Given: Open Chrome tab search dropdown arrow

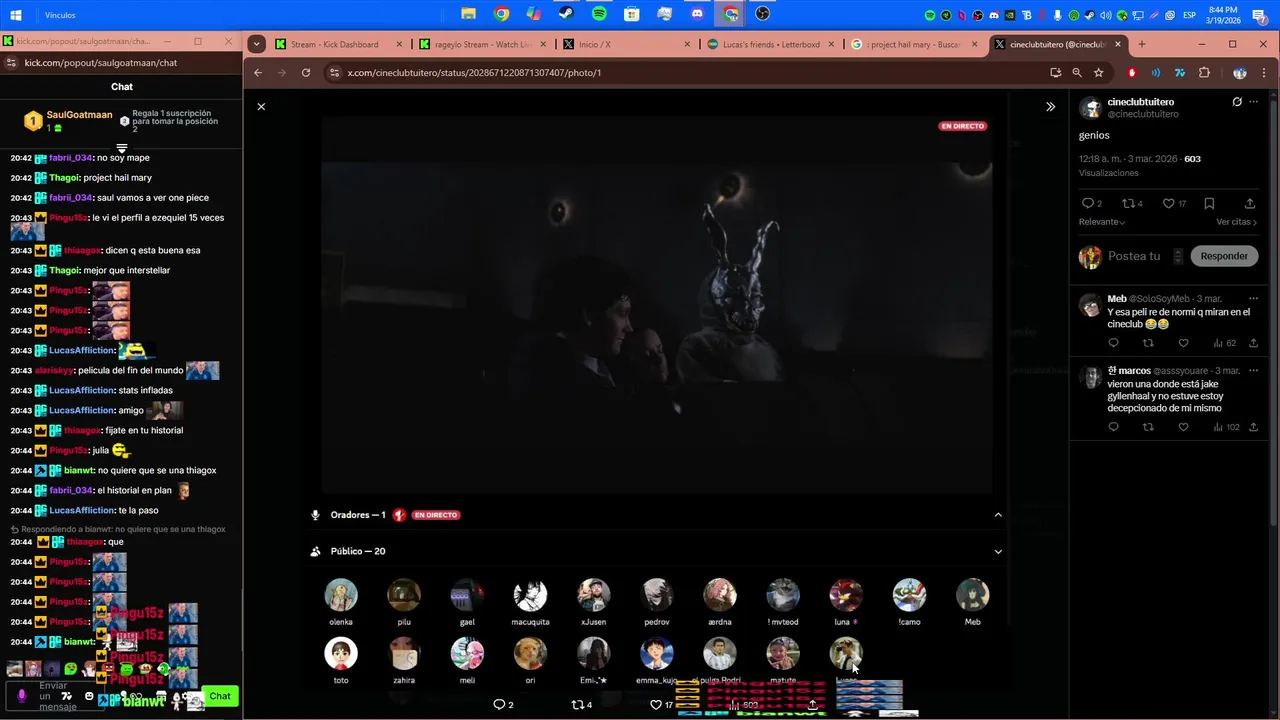Looking at the screenshot, I should point(257,44).
